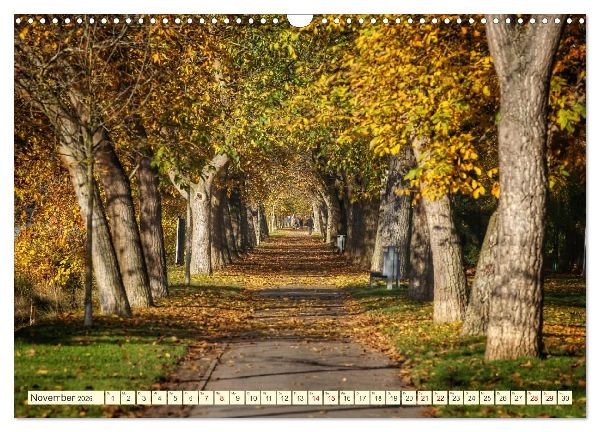Select the red date cell 22
This screenshot has width=600, height=432.
point(440,398)
